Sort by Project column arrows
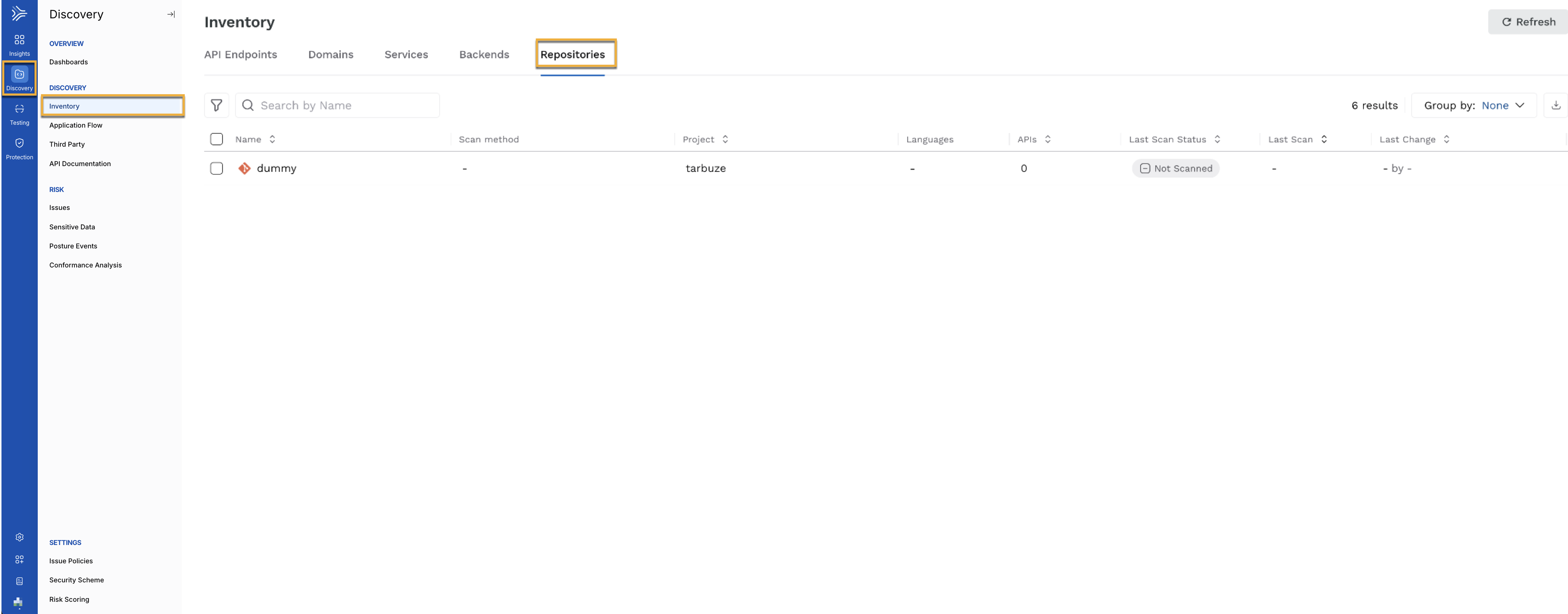 725,139
